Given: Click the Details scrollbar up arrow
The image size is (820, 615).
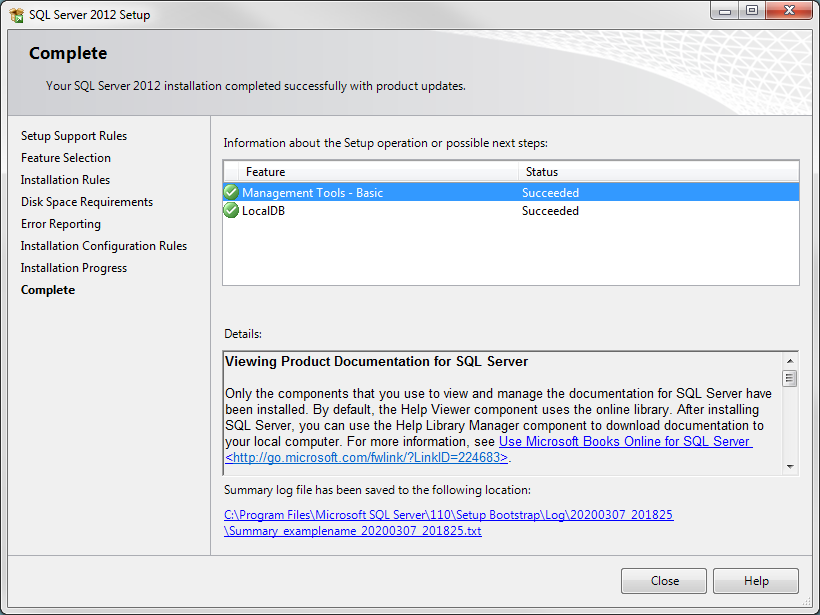Looking at the screenshot, I should coord(790,361).
